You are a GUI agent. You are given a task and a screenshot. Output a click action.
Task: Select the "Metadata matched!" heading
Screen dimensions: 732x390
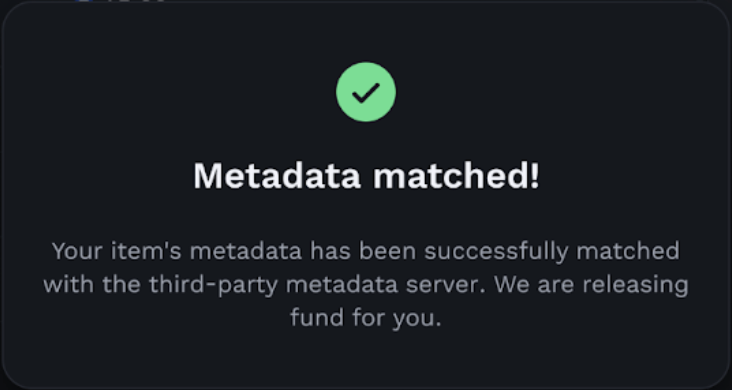(x=366, y=176)
